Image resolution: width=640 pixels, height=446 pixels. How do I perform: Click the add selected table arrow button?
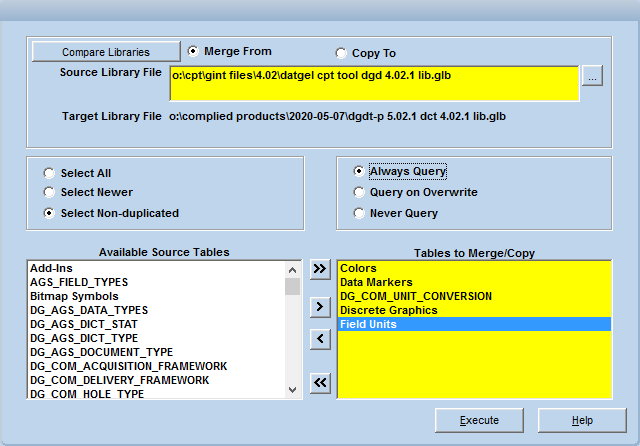[x=319, y=307]
